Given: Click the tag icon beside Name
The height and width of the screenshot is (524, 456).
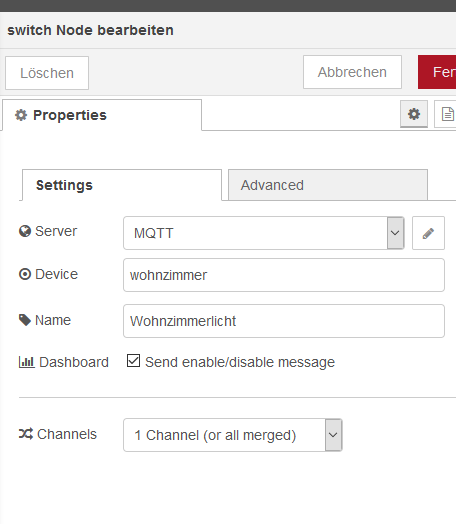Looking at the screenshot, I should [x=25, y=320].
